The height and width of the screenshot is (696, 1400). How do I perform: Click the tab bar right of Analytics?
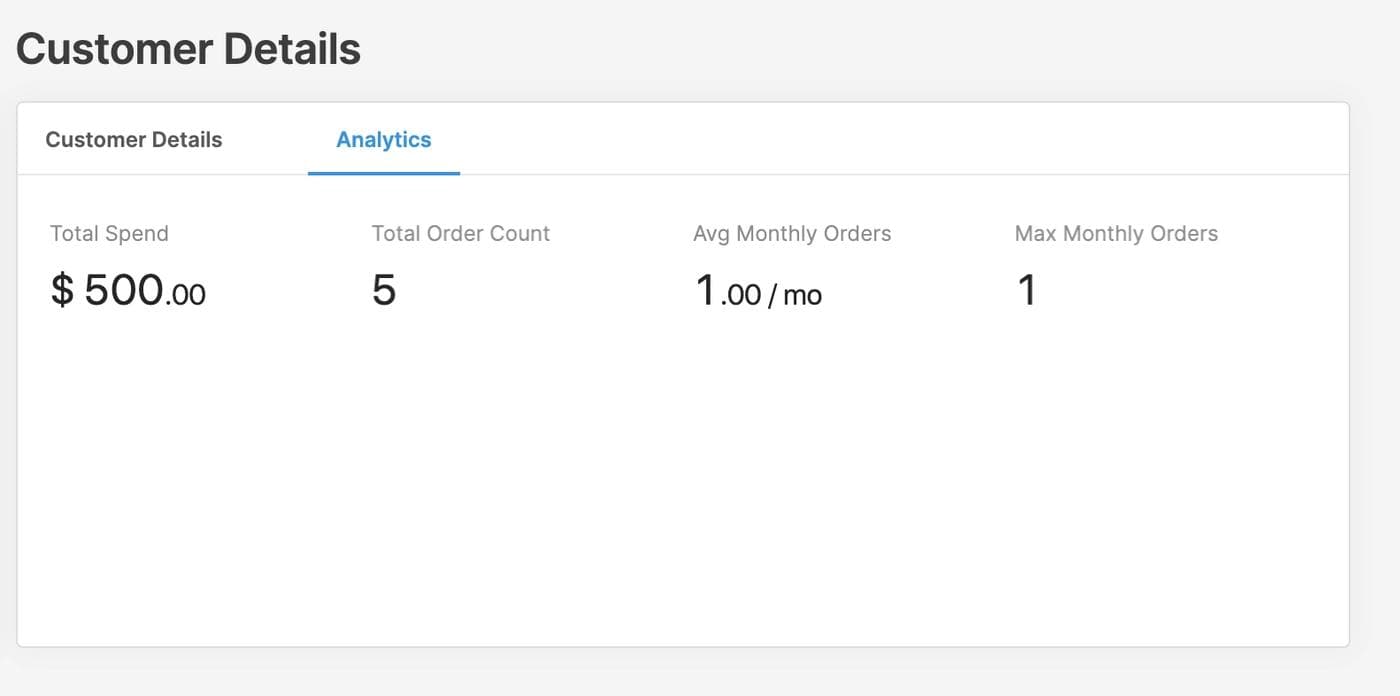click(900, 140)
